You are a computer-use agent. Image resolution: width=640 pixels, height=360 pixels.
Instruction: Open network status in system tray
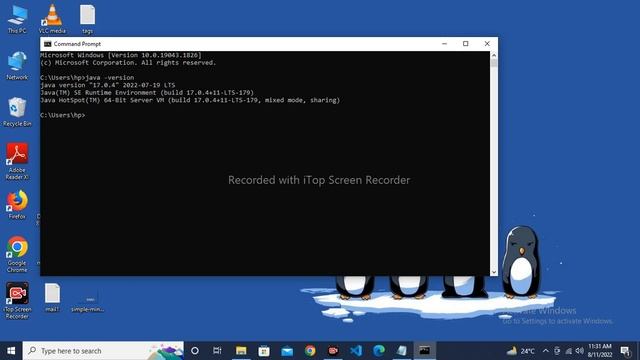coord(569,351)
